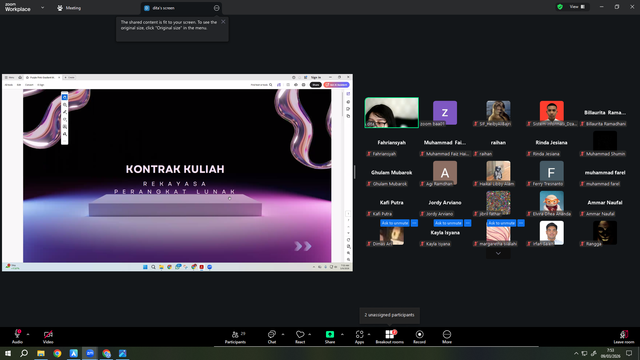The image size is (640, 360).
Task: Expand the Apps options arrow
Action: pyautogui.click(x=369, y=334)
